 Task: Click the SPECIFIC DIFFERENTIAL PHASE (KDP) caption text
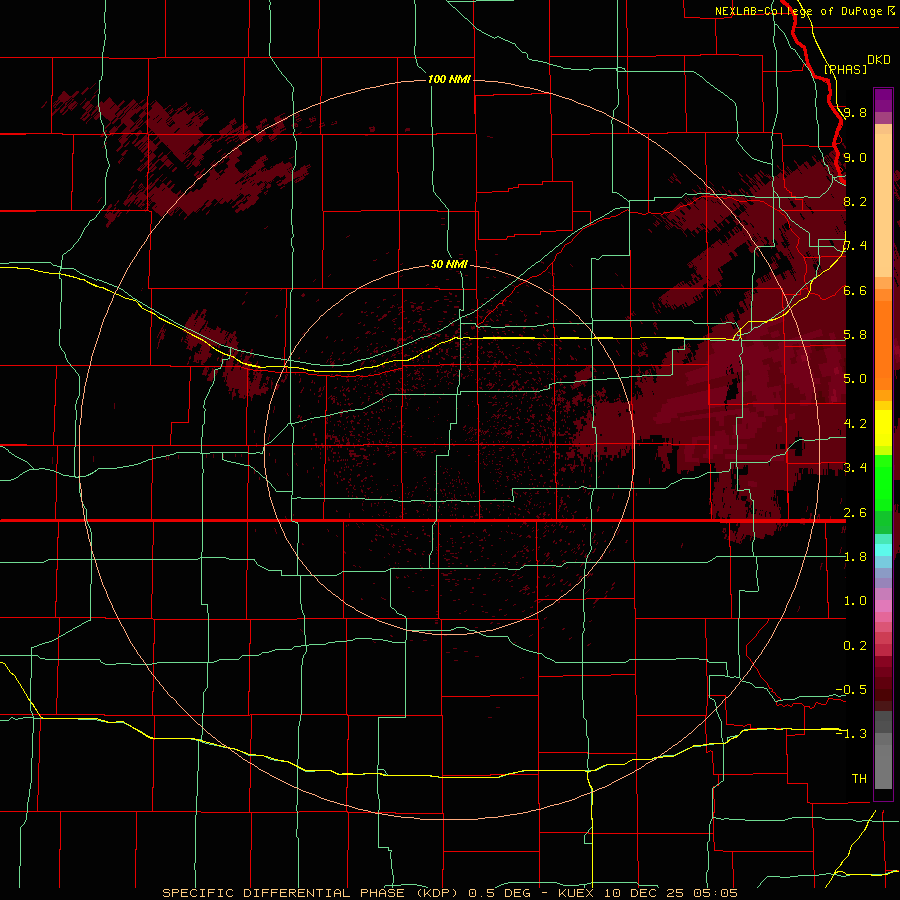310,893
